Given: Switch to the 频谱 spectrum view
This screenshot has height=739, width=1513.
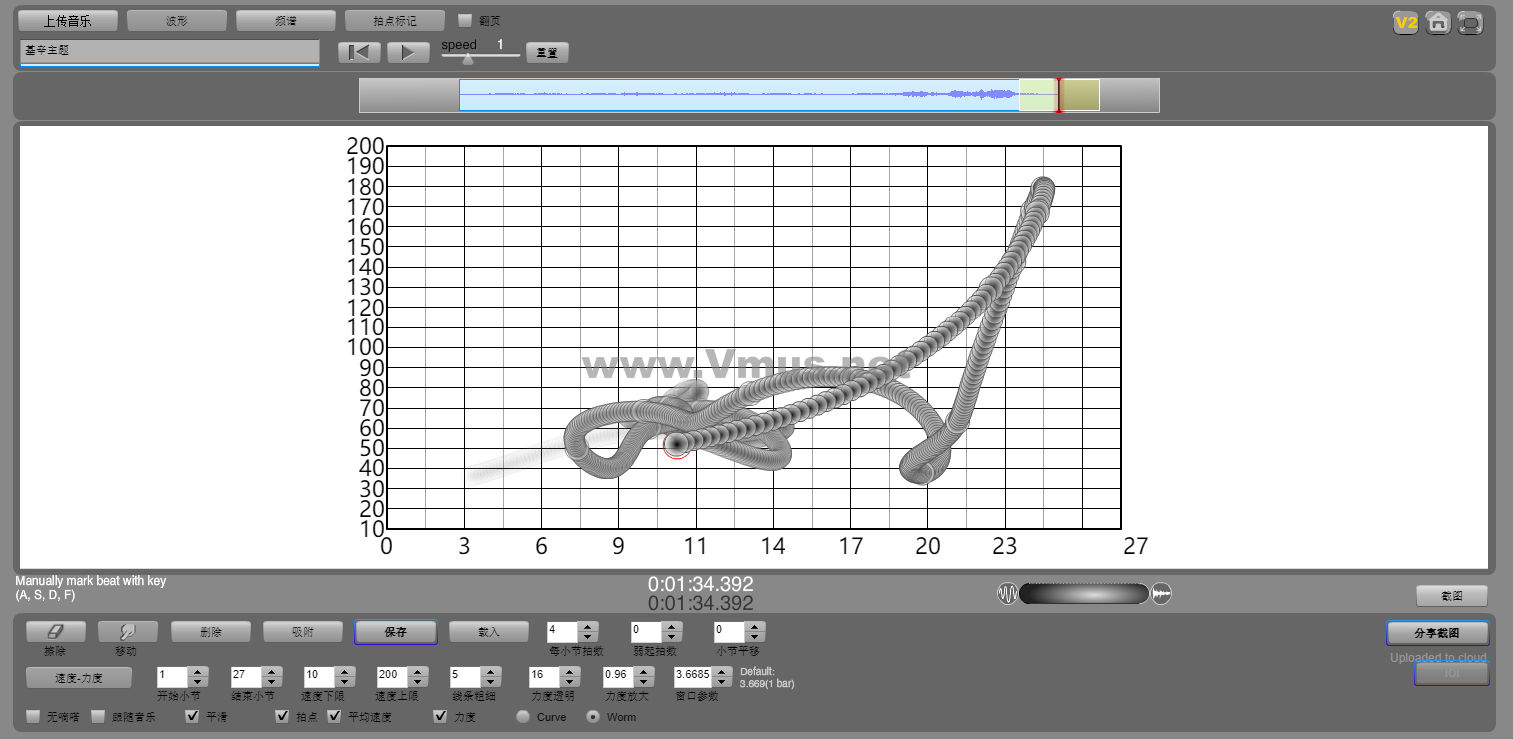Looking at the screenshot, I should pos(285,21).
